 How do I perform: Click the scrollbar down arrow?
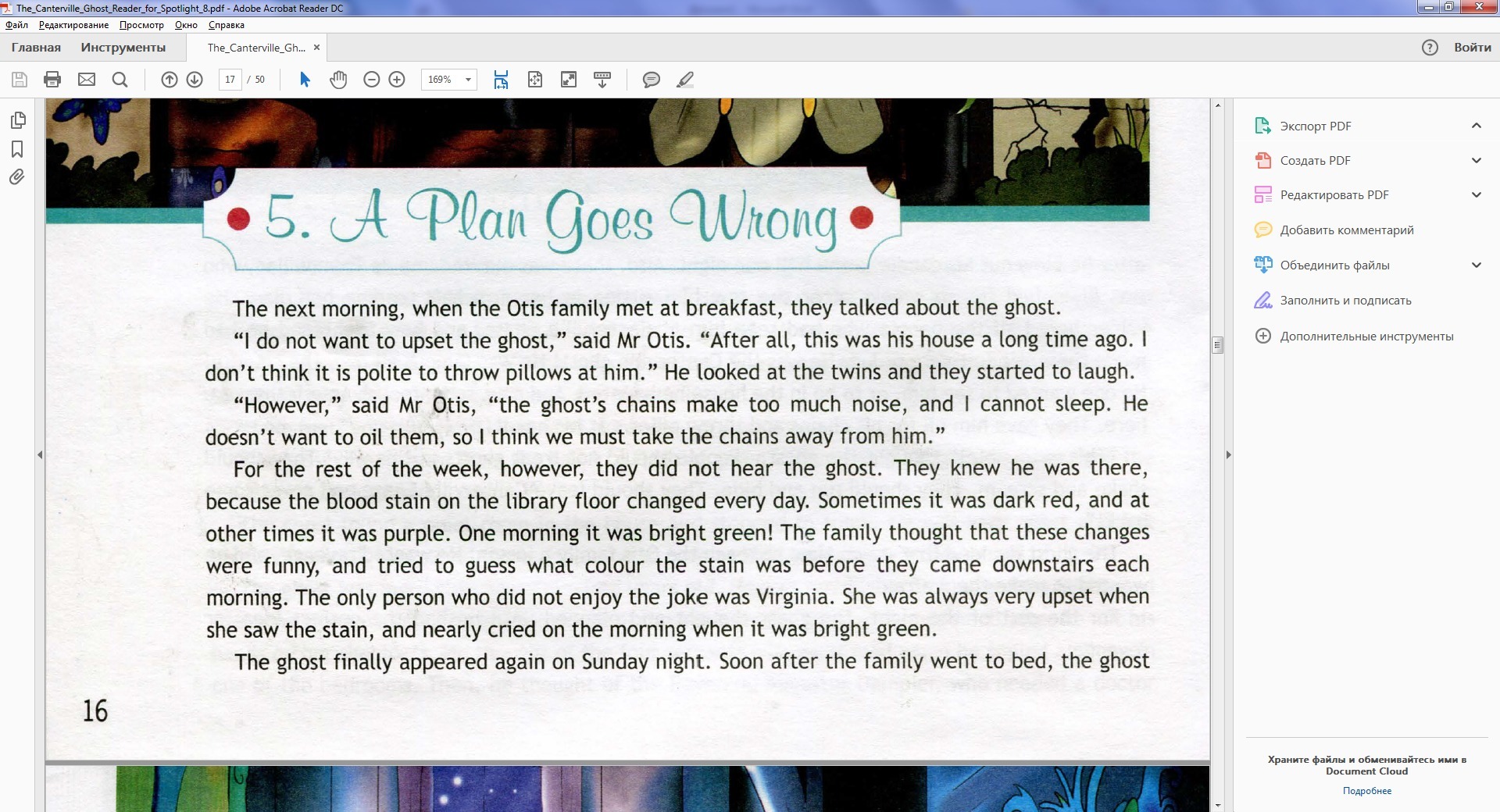click(x=1217, y=805)
